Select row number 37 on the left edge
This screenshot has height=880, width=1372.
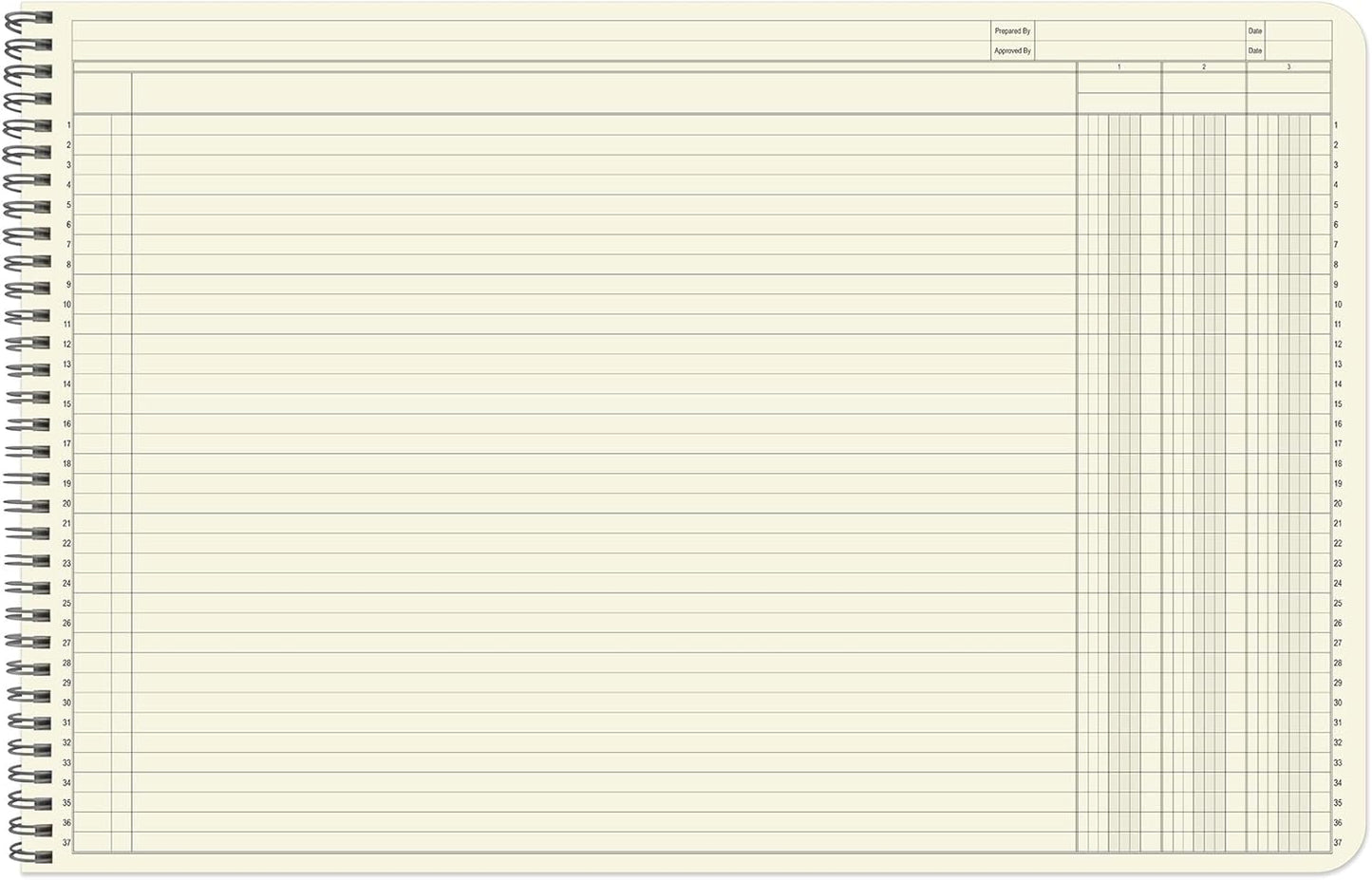click(66, 841)
